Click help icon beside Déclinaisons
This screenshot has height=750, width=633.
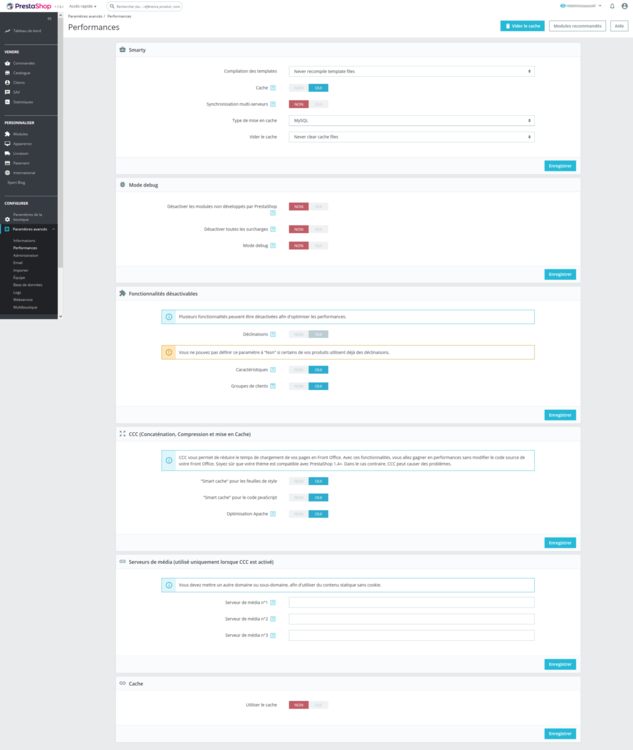point(273,334)
